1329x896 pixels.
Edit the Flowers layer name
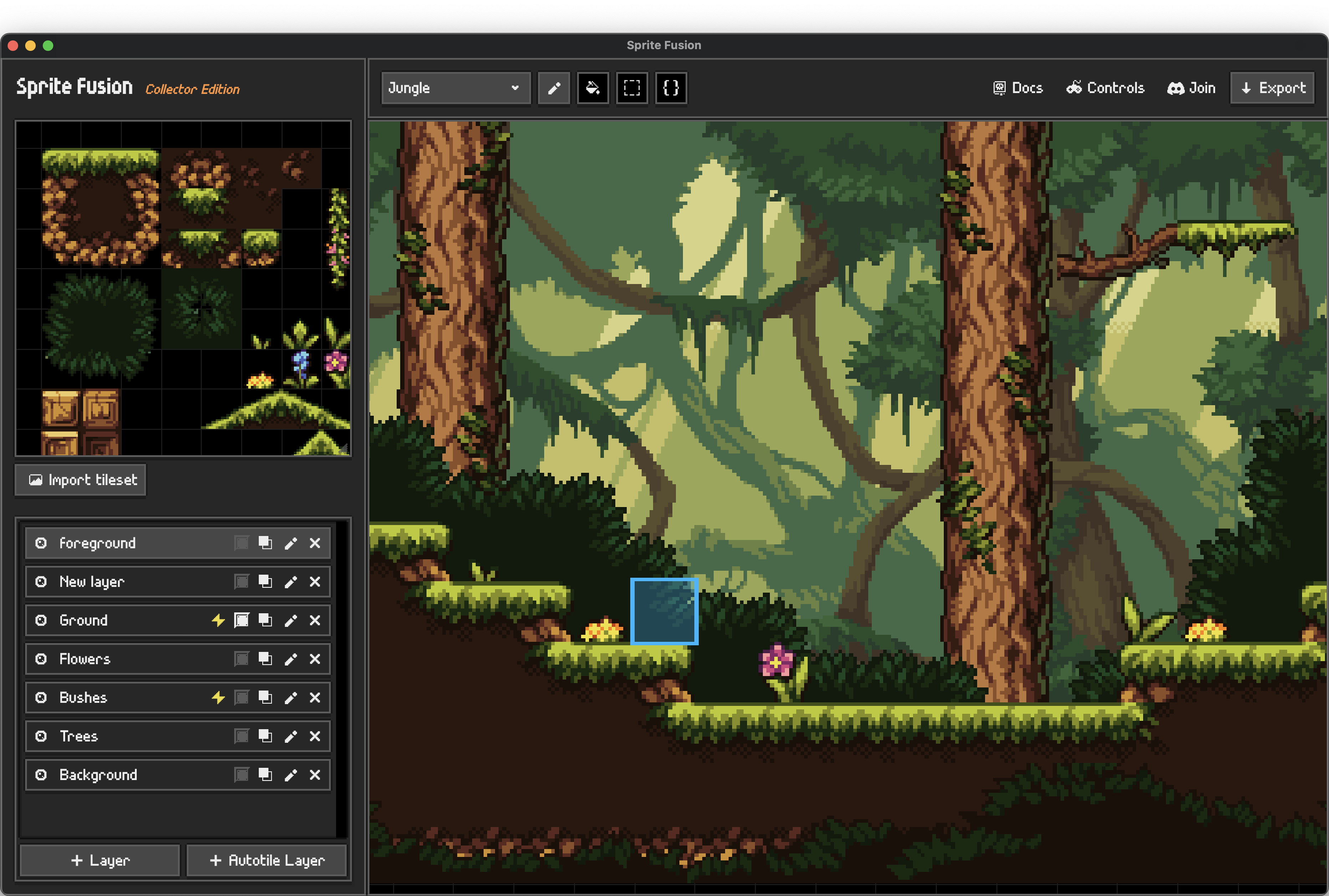[291, 659]
